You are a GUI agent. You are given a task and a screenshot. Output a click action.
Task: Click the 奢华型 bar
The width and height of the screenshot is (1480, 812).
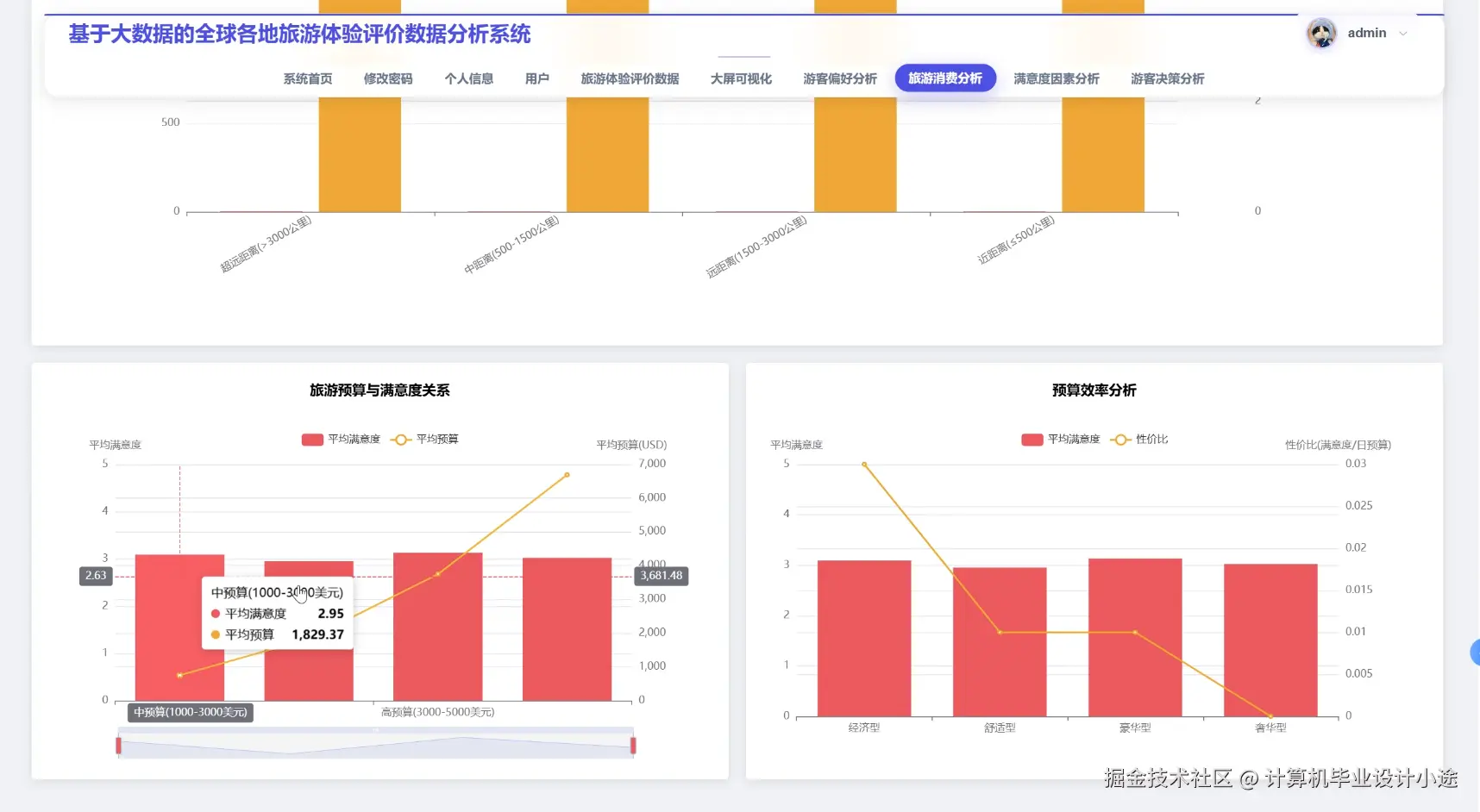tap(1270, 640)
